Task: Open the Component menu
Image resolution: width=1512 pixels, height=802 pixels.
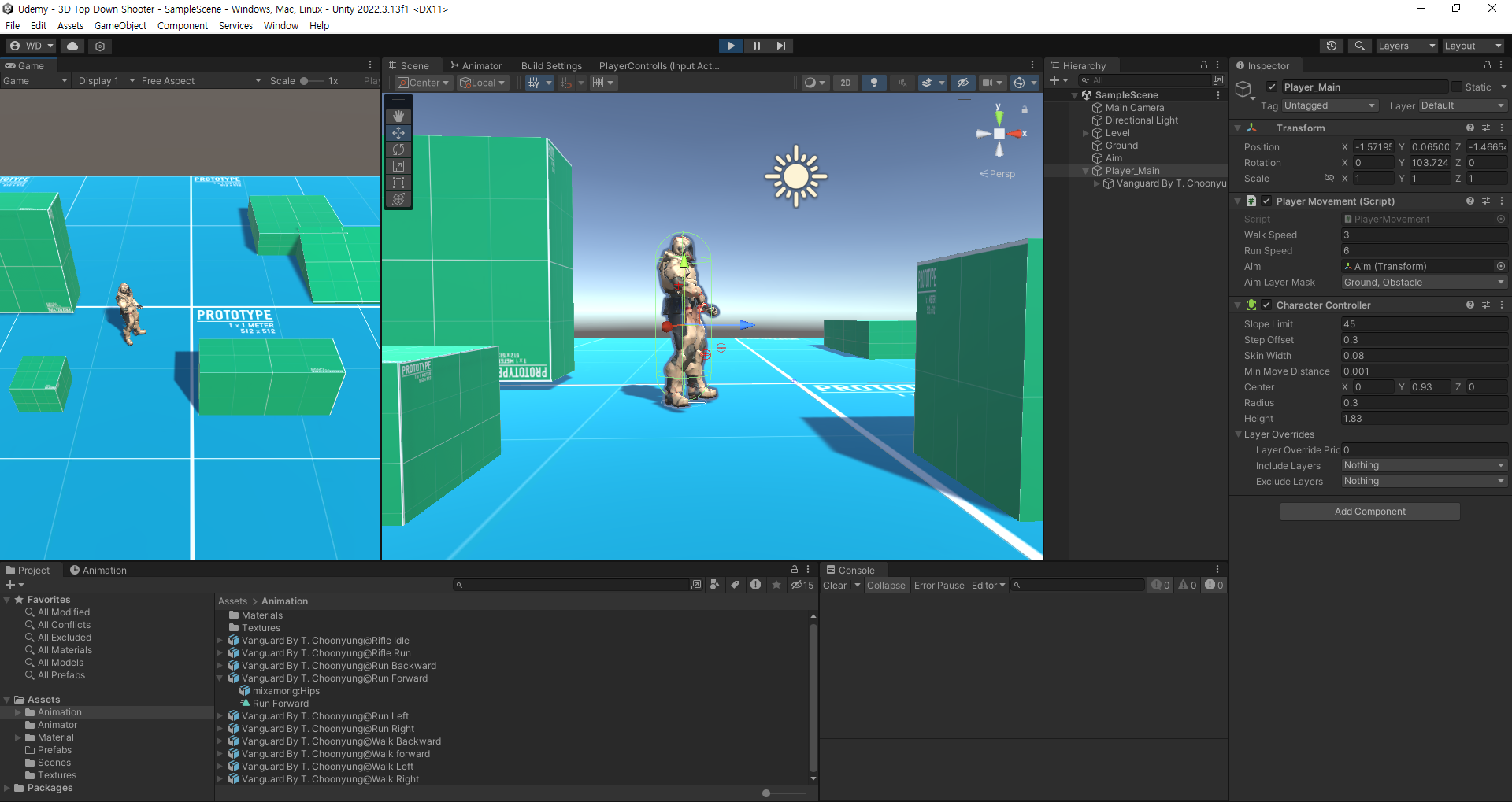Action: pos(182,25)
